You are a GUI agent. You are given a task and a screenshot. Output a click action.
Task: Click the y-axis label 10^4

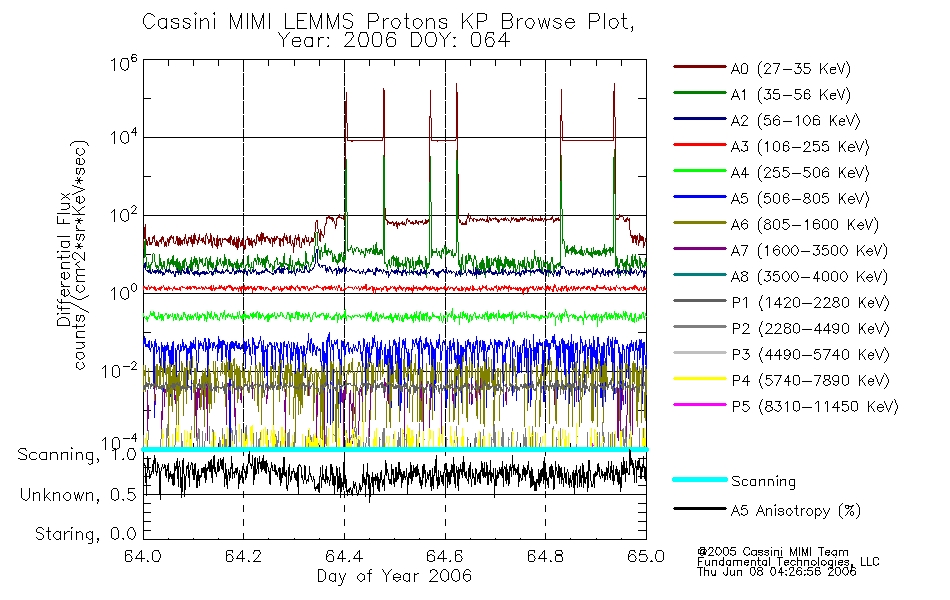pos(124,137)
